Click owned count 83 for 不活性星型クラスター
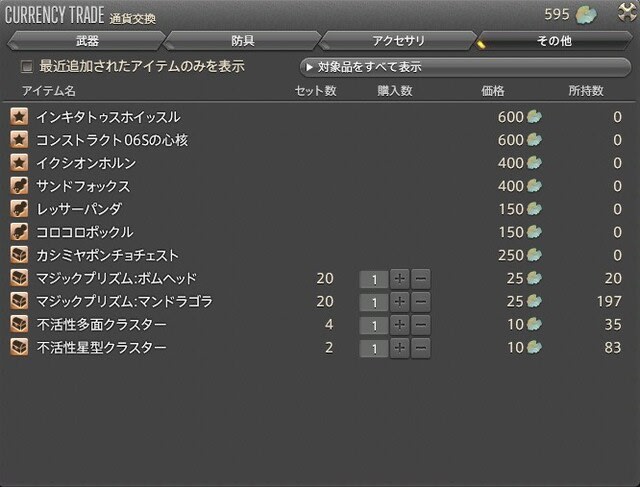This screenshot has height=487, width=640. click(613, 347)
